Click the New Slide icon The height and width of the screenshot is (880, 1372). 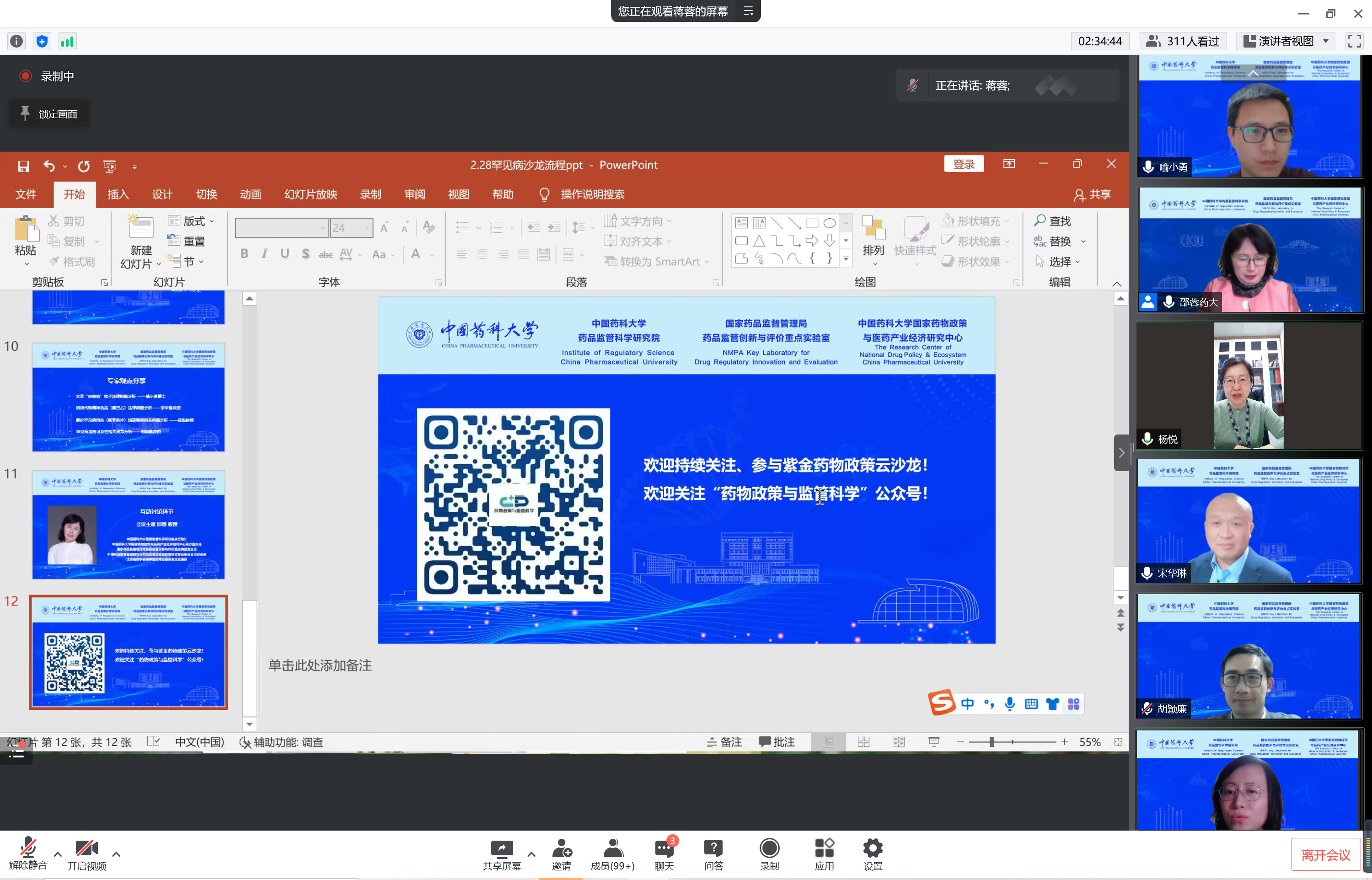click(x=140, y=227)
